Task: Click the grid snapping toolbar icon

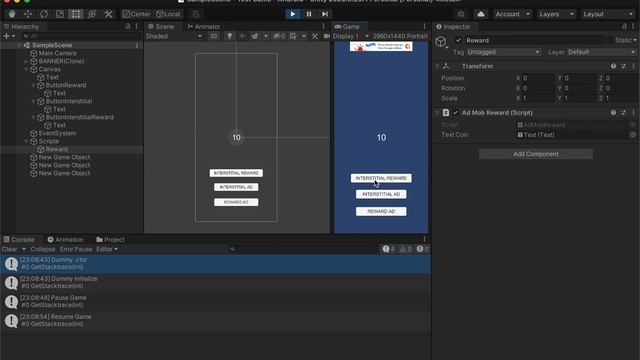Action: 196,14
